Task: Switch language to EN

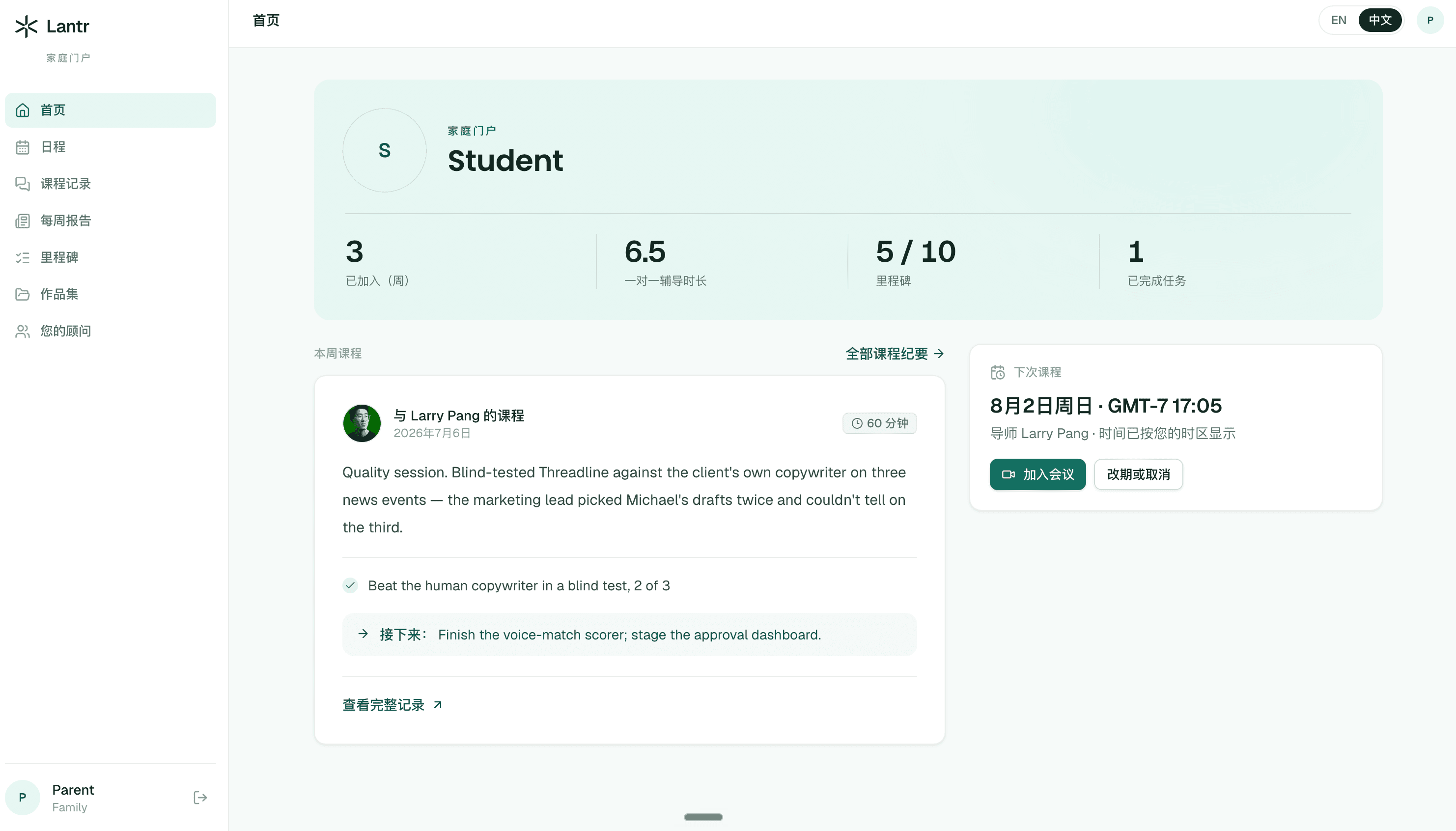Action: tap(1339, 21)
